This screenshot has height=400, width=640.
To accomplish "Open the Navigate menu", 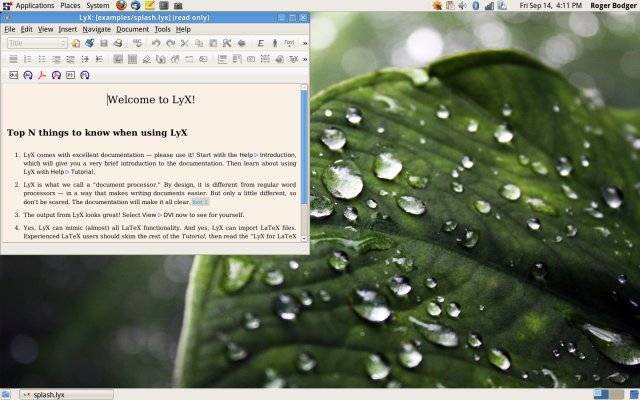I will 96,29.
